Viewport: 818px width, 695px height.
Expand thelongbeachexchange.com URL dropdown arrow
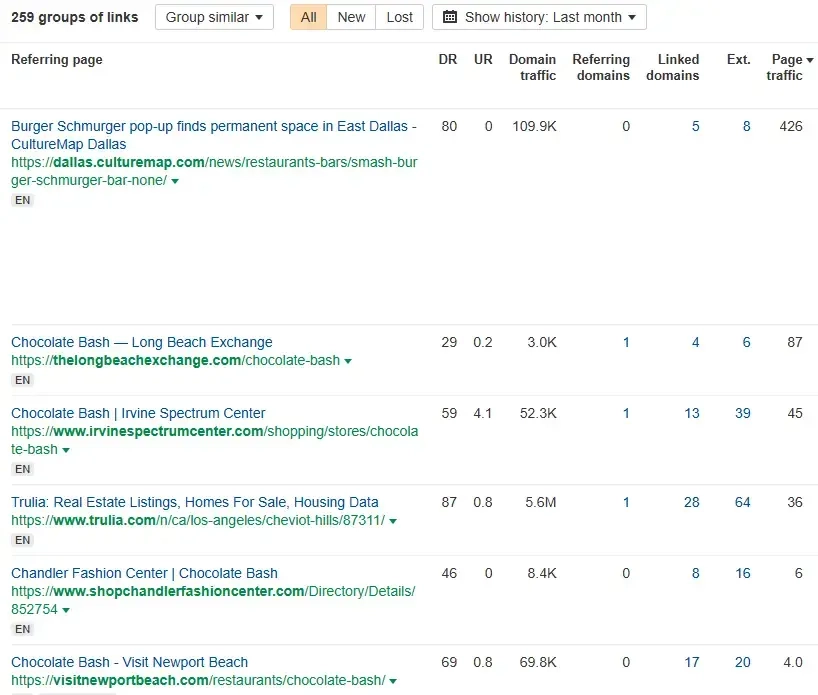tap(348, 361)
